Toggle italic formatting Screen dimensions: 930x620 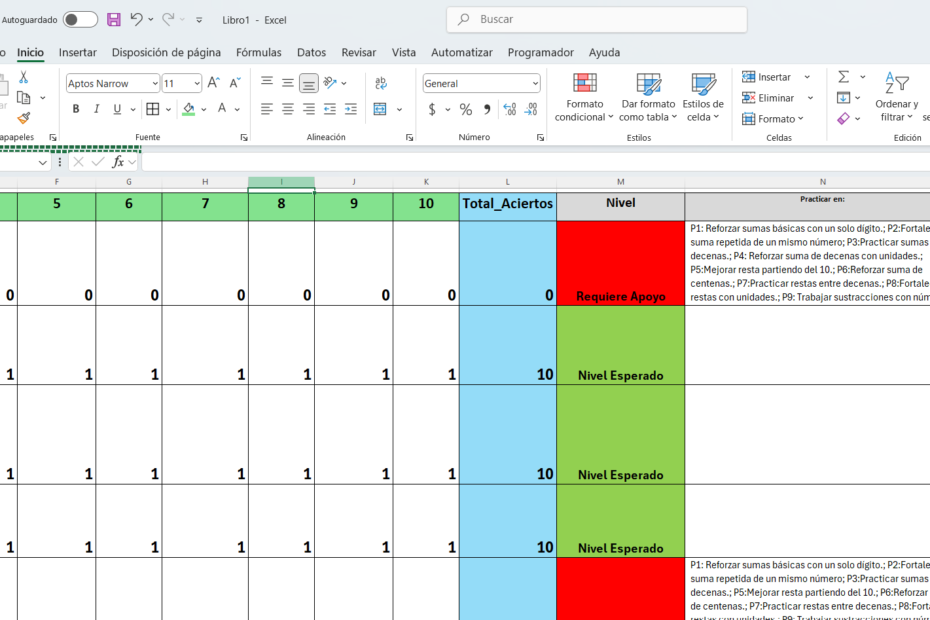tap(96, 109)
